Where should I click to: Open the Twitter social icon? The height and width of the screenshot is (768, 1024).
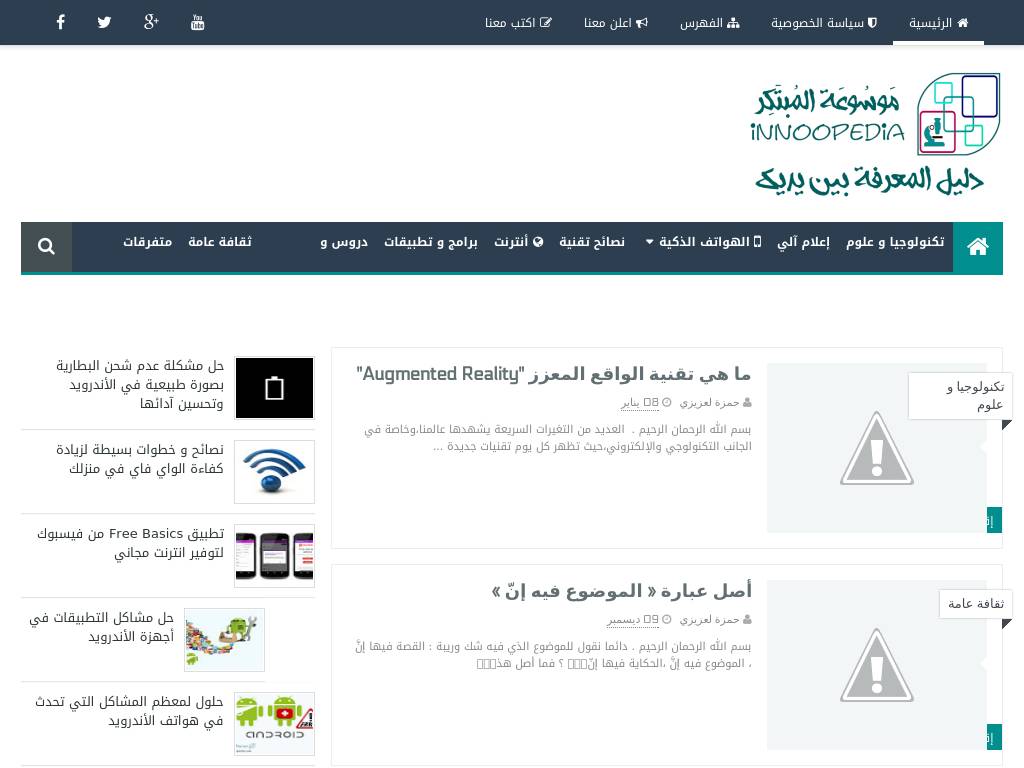(104, 22)
